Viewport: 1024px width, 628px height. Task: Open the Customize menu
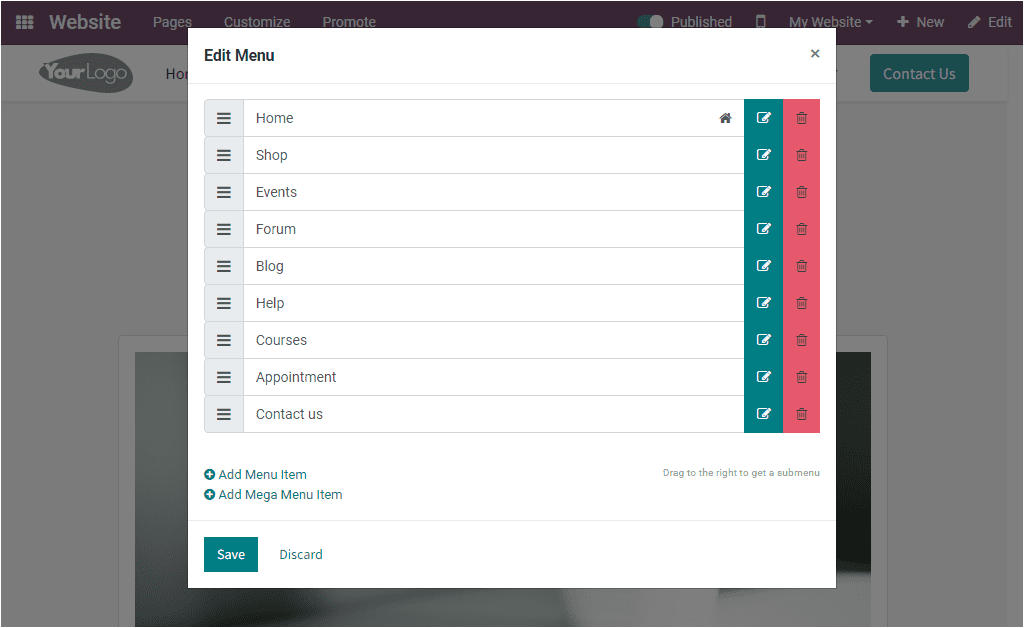pos(256,21)
